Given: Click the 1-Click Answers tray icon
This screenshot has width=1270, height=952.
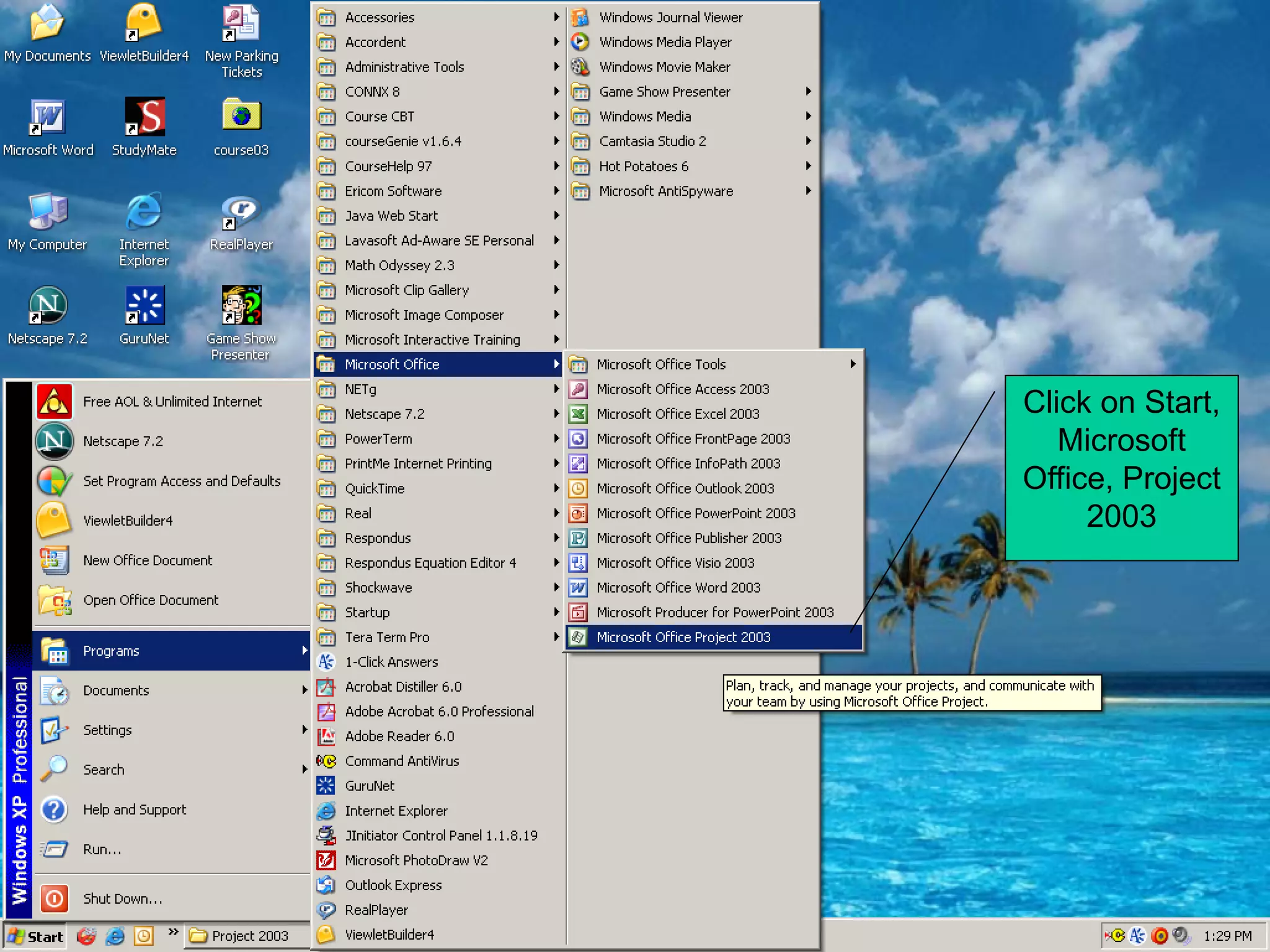Looking at the screenshot, I should [1137, 936].
